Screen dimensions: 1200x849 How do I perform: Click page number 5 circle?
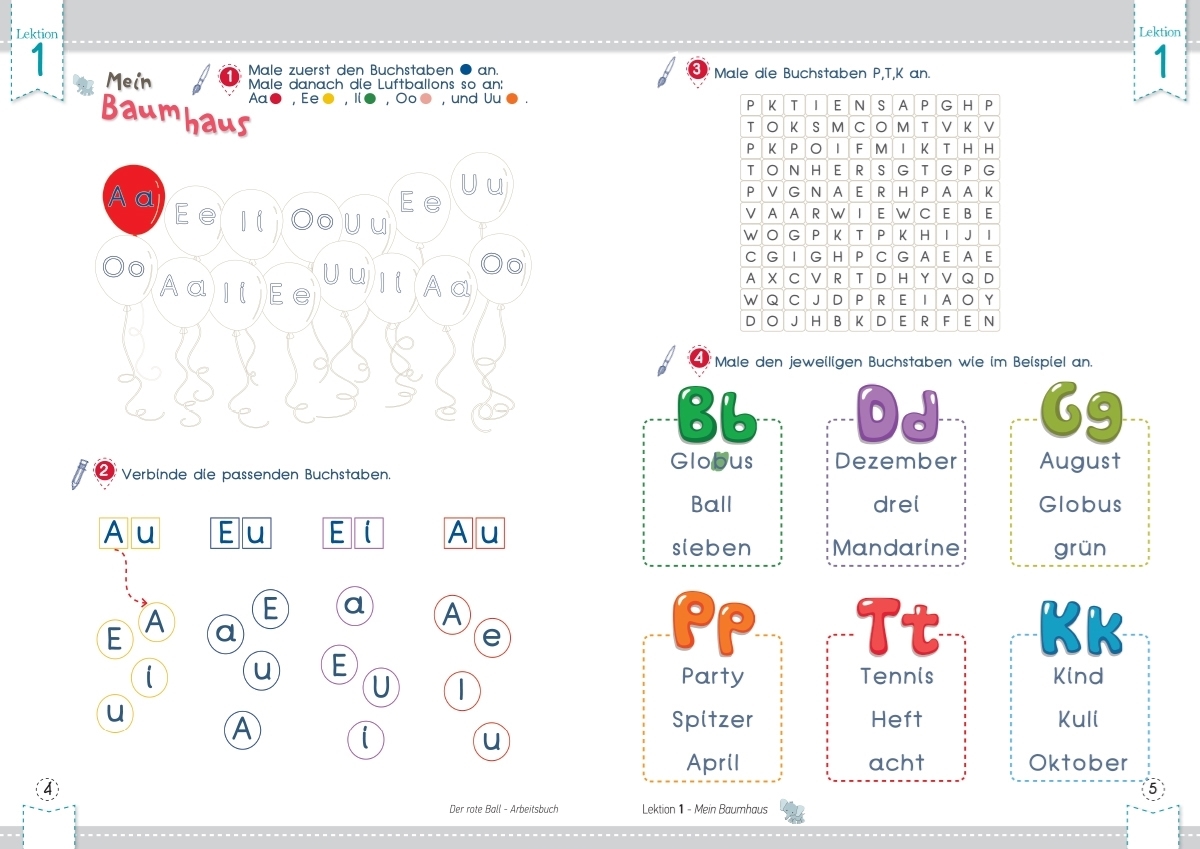click(1152, 789)
